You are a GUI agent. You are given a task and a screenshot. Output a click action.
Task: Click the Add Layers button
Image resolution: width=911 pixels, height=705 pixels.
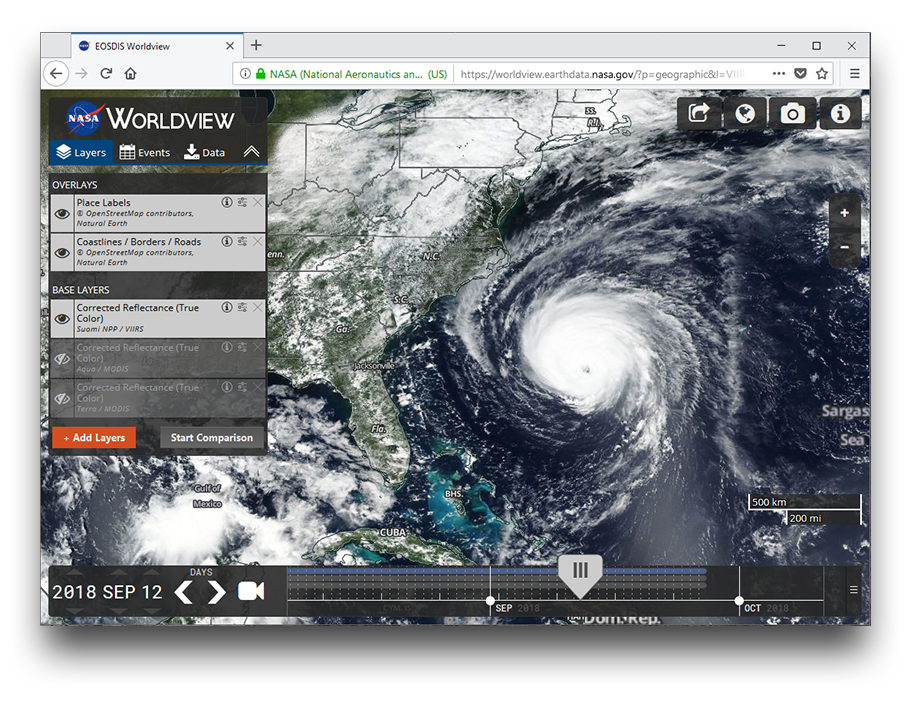pos(94,438)
